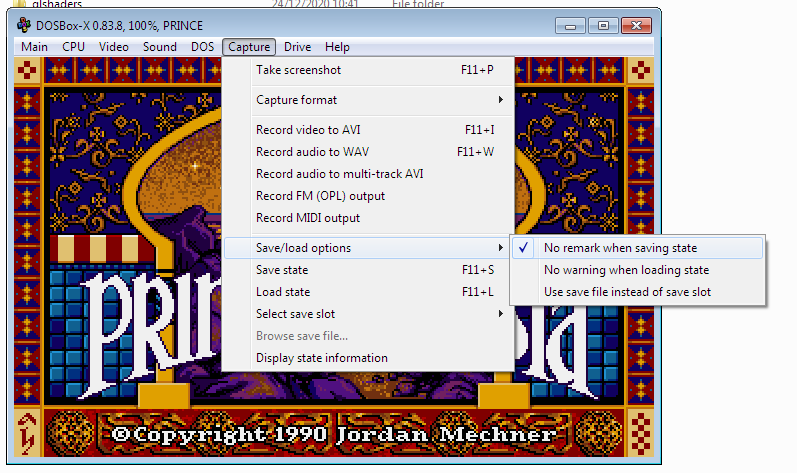This screenshot has height=473, width=797.
Task: Start Record audio to WAV
Action: point(369,152)
